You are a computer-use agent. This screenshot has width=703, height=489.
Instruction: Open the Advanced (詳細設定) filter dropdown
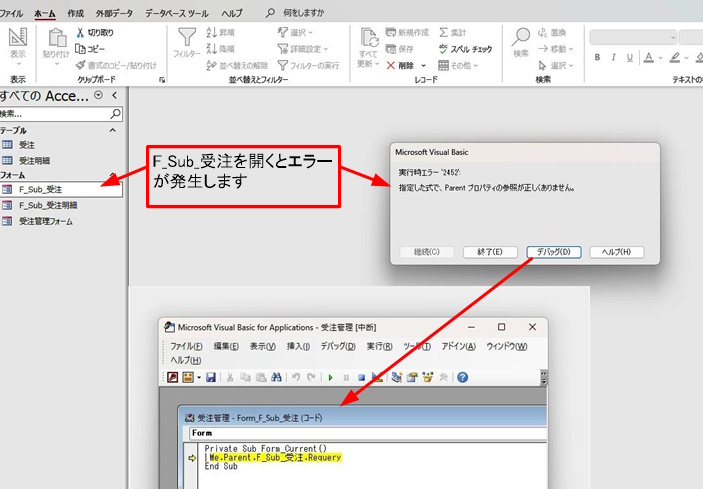tap(303, 48)
